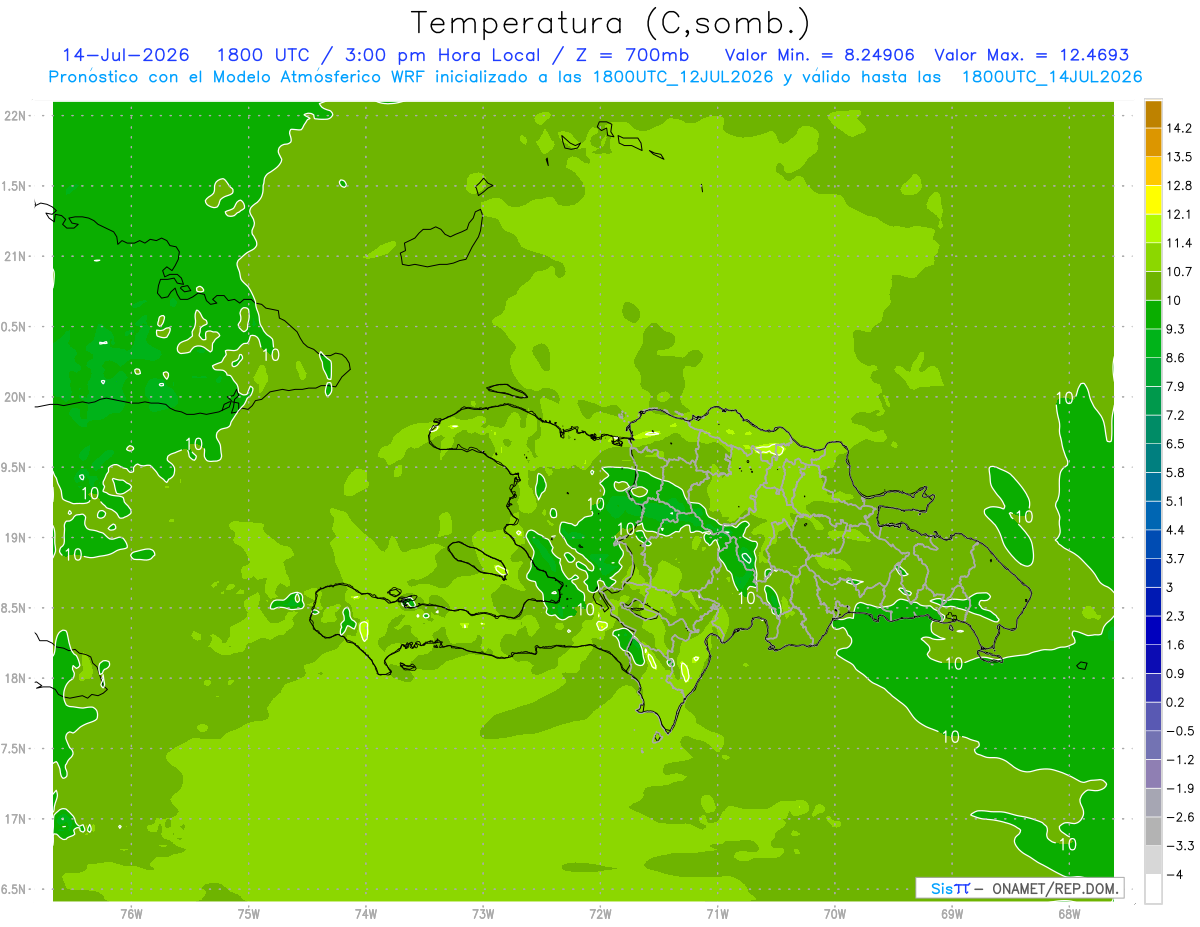Click the '75W' longitude axis label
The height and width of the screenshot is (927, 1200).
[x=248, y=914]
